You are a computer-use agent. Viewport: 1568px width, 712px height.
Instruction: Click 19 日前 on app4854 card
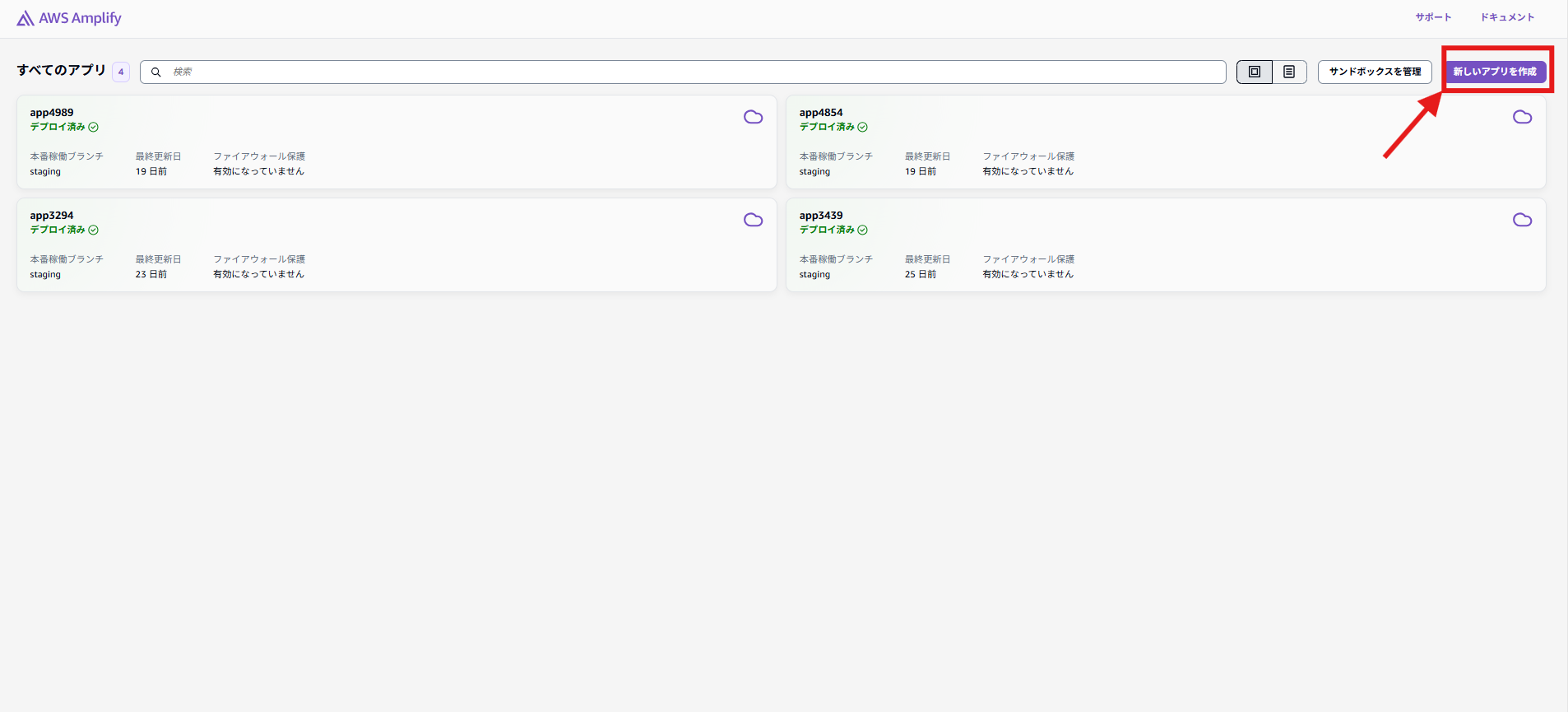pos(921,172)
